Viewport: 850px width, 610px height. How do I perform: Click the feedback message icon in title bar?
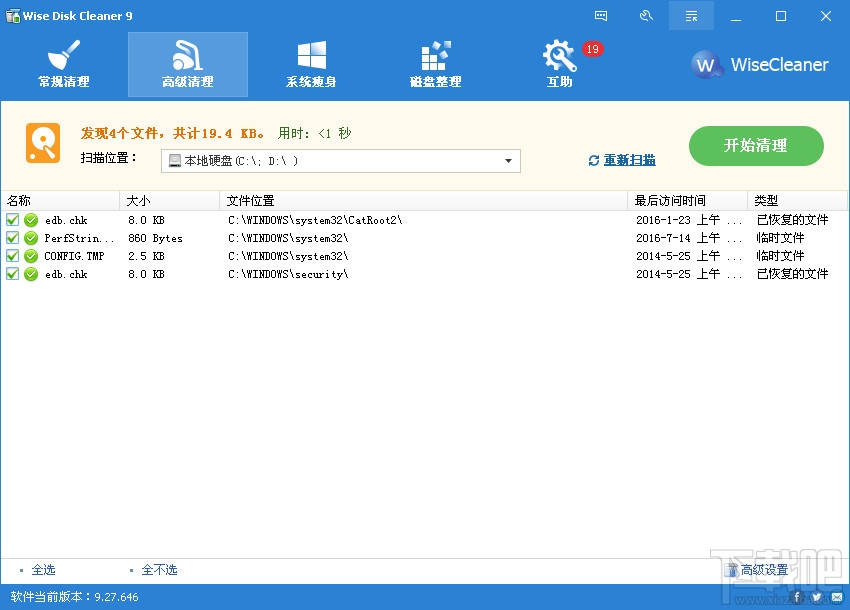601,15
